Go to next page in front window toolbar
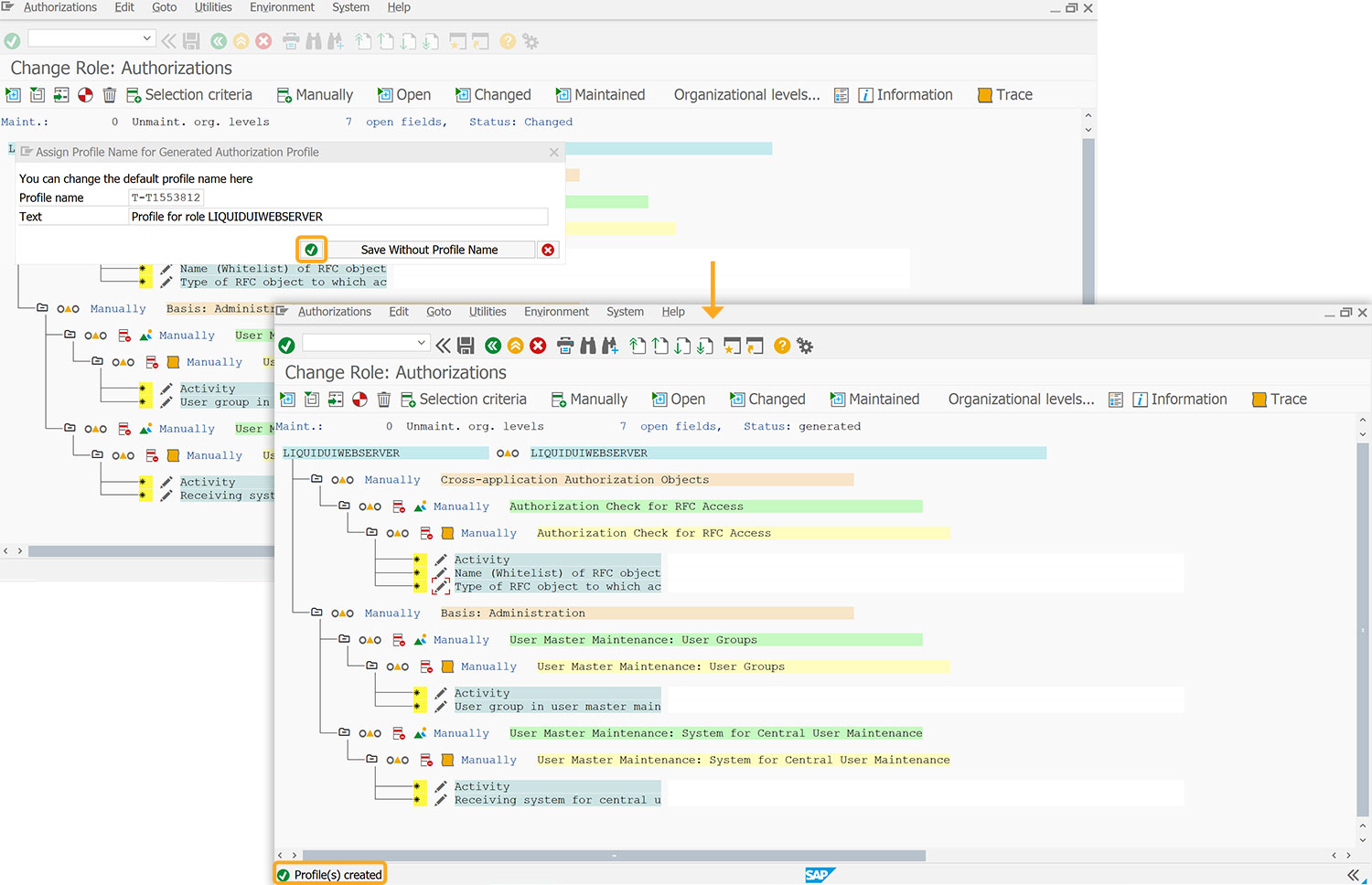 tap(682, 346)
